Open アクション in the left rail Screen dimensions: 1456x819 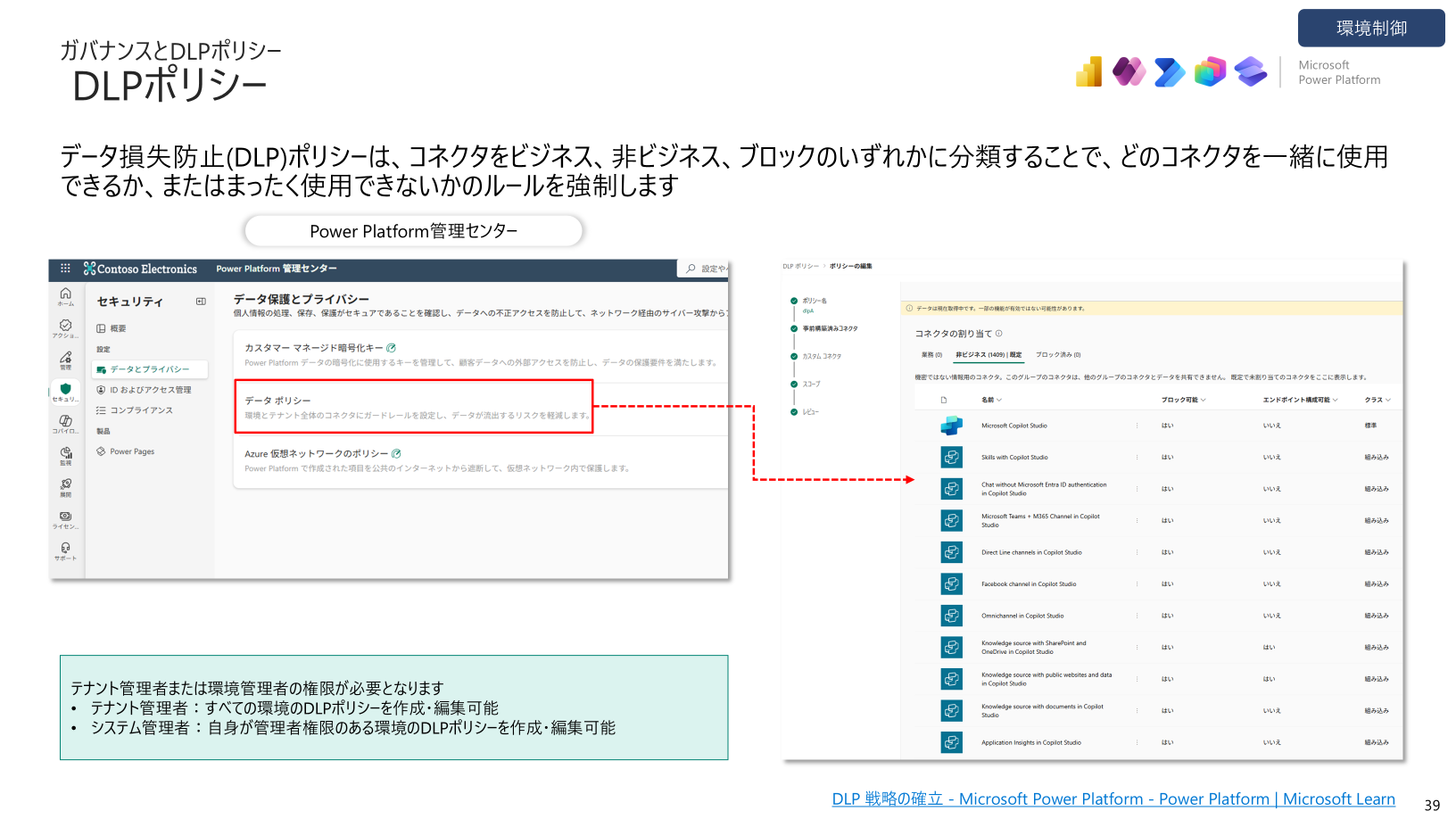tap(65, 329)
